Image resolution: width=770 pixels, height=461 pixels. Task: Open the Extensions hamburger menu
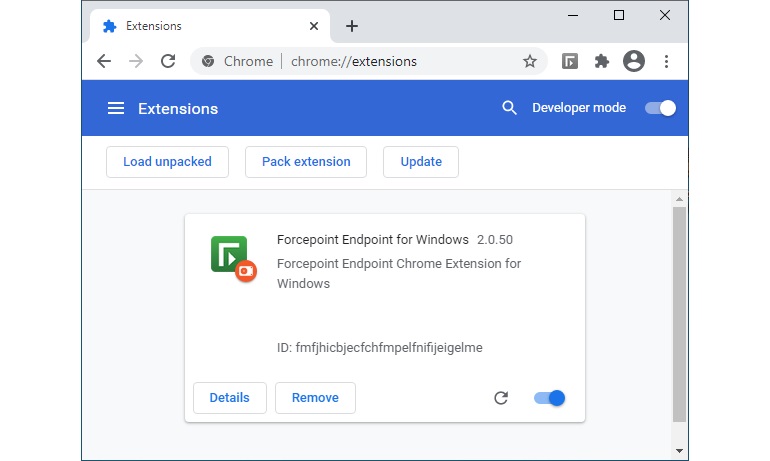pos(116,108)
